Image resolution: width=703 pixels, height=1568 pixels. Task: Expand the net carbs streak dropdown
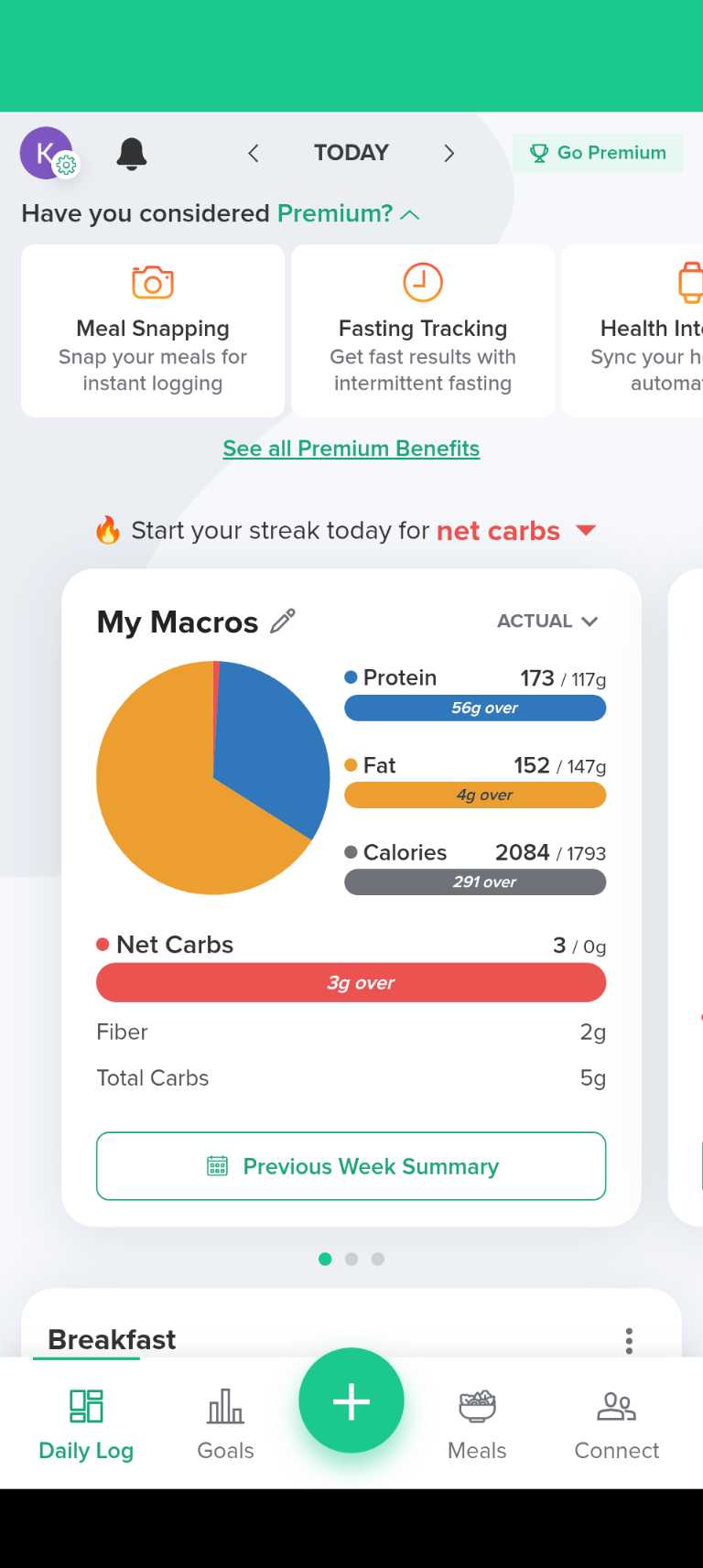pos(586,530)
